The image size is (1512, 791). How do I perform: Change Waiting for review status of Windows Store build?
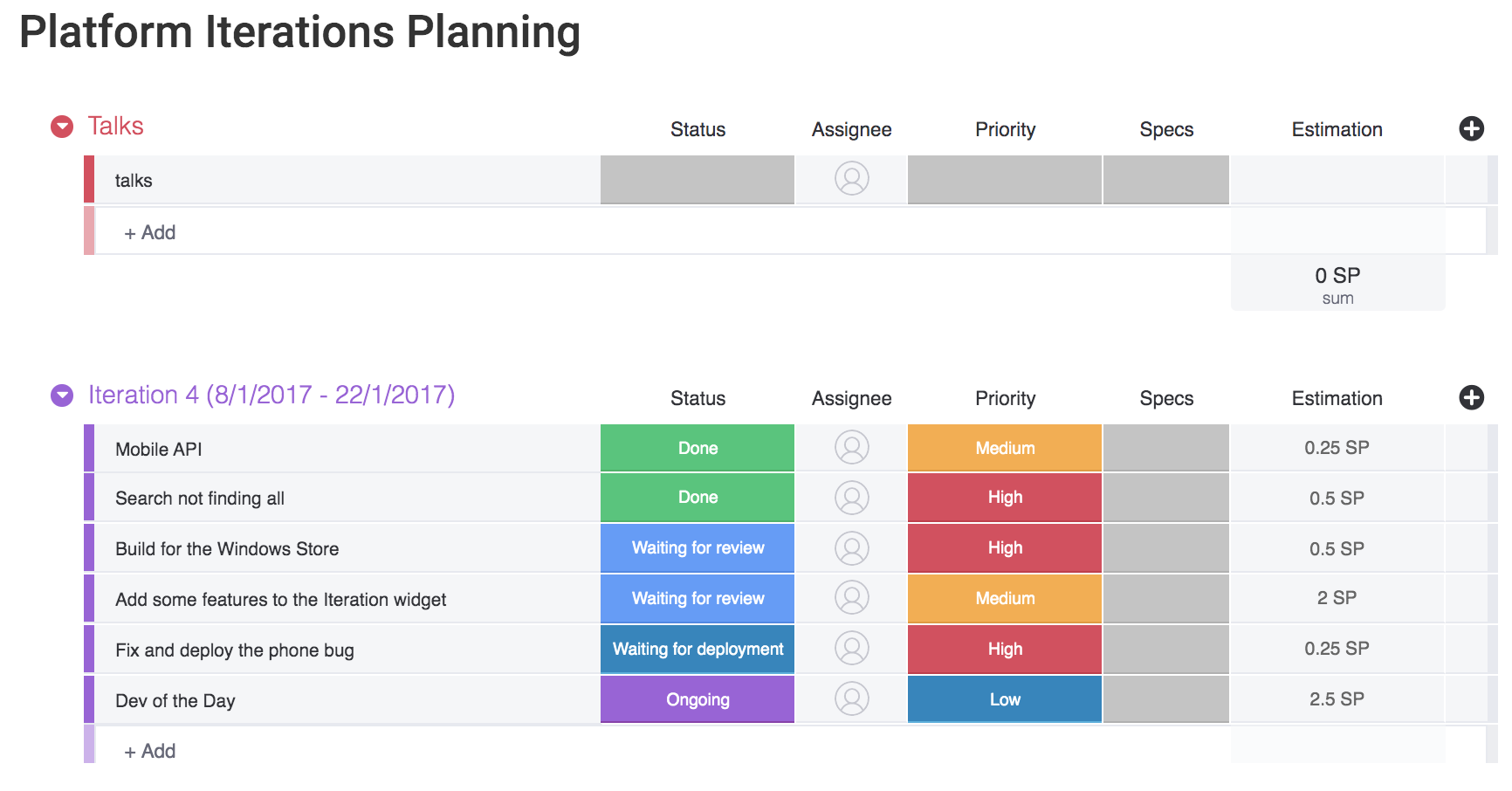(x=698, y=548)
